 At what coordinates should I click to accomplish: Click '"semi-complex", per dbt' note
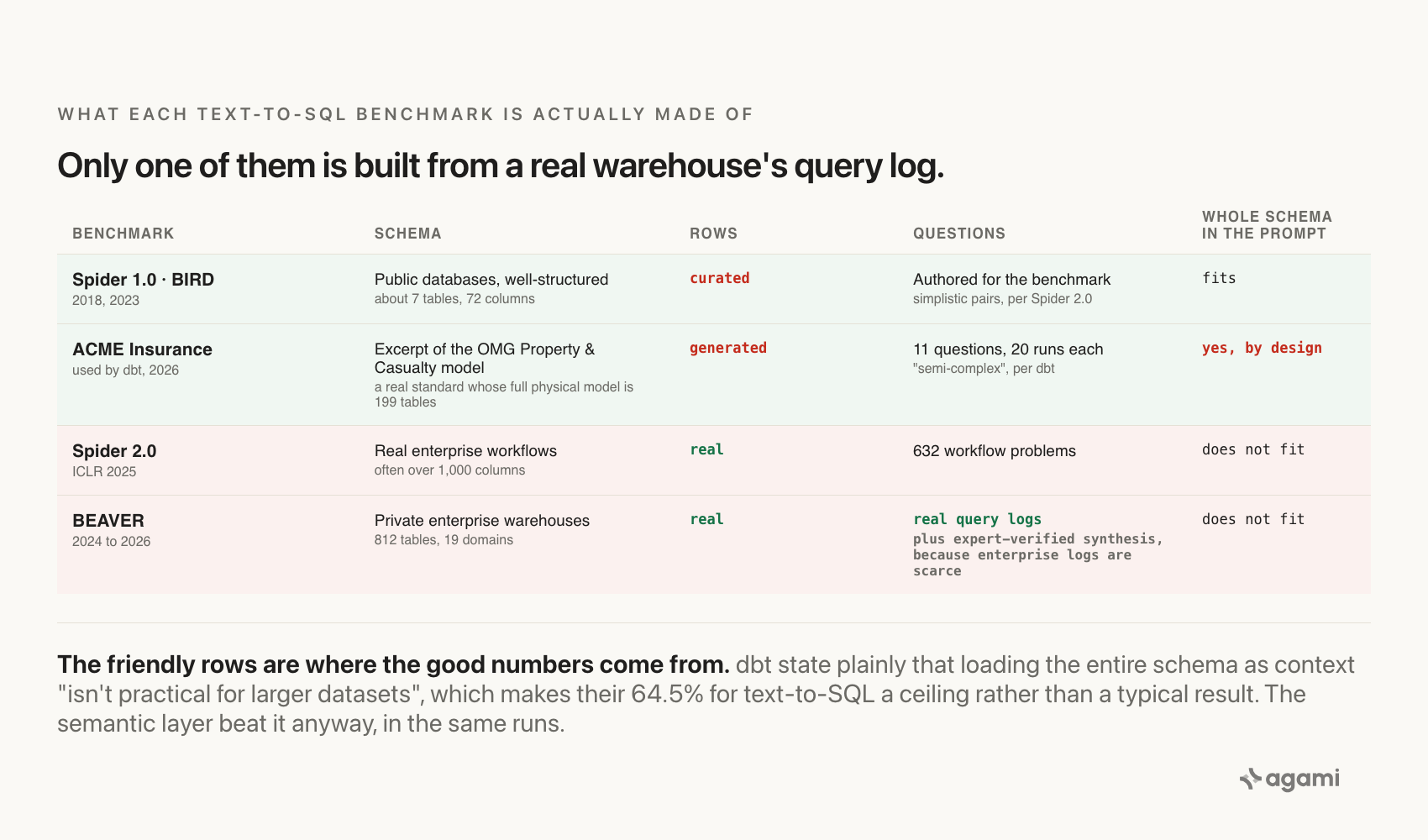coord(984,369)
